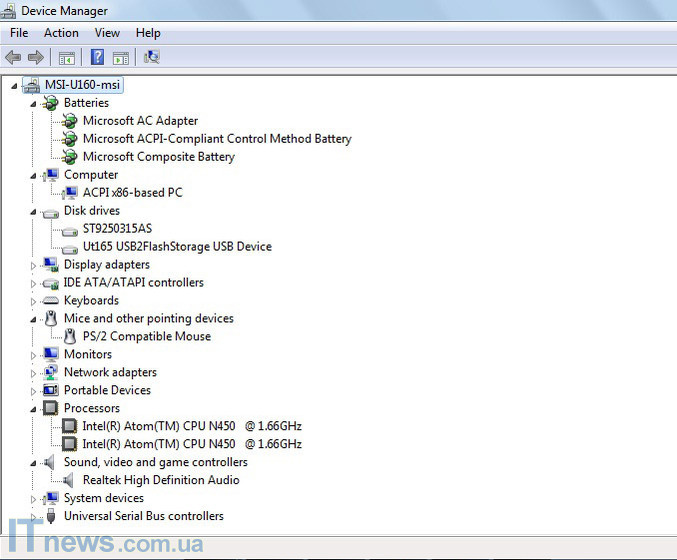Click the show/hide action pane icon

(121, 57)
